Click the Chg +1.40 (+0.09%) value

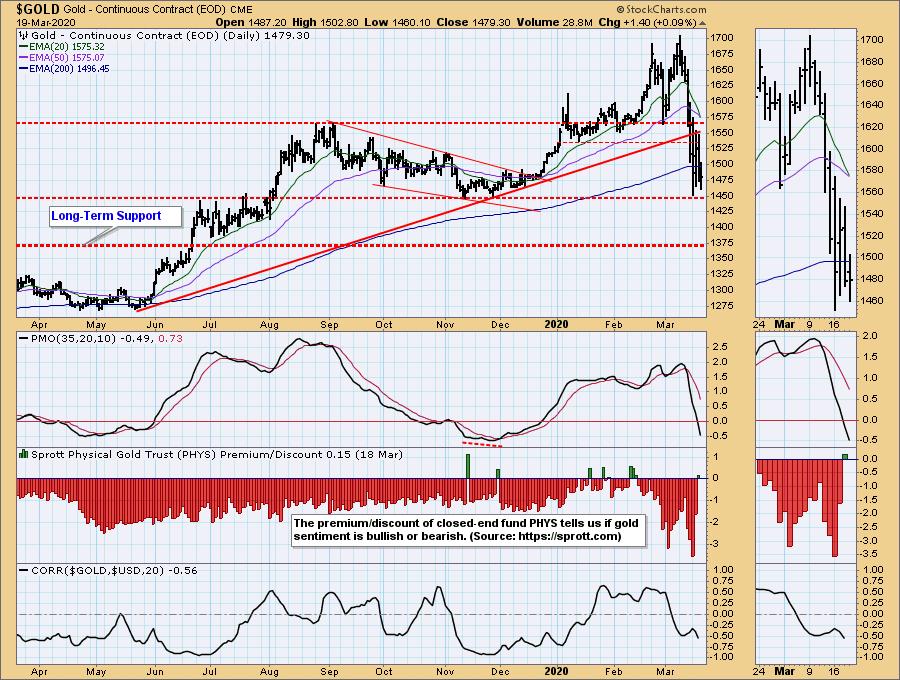click(x=647, y=22)
